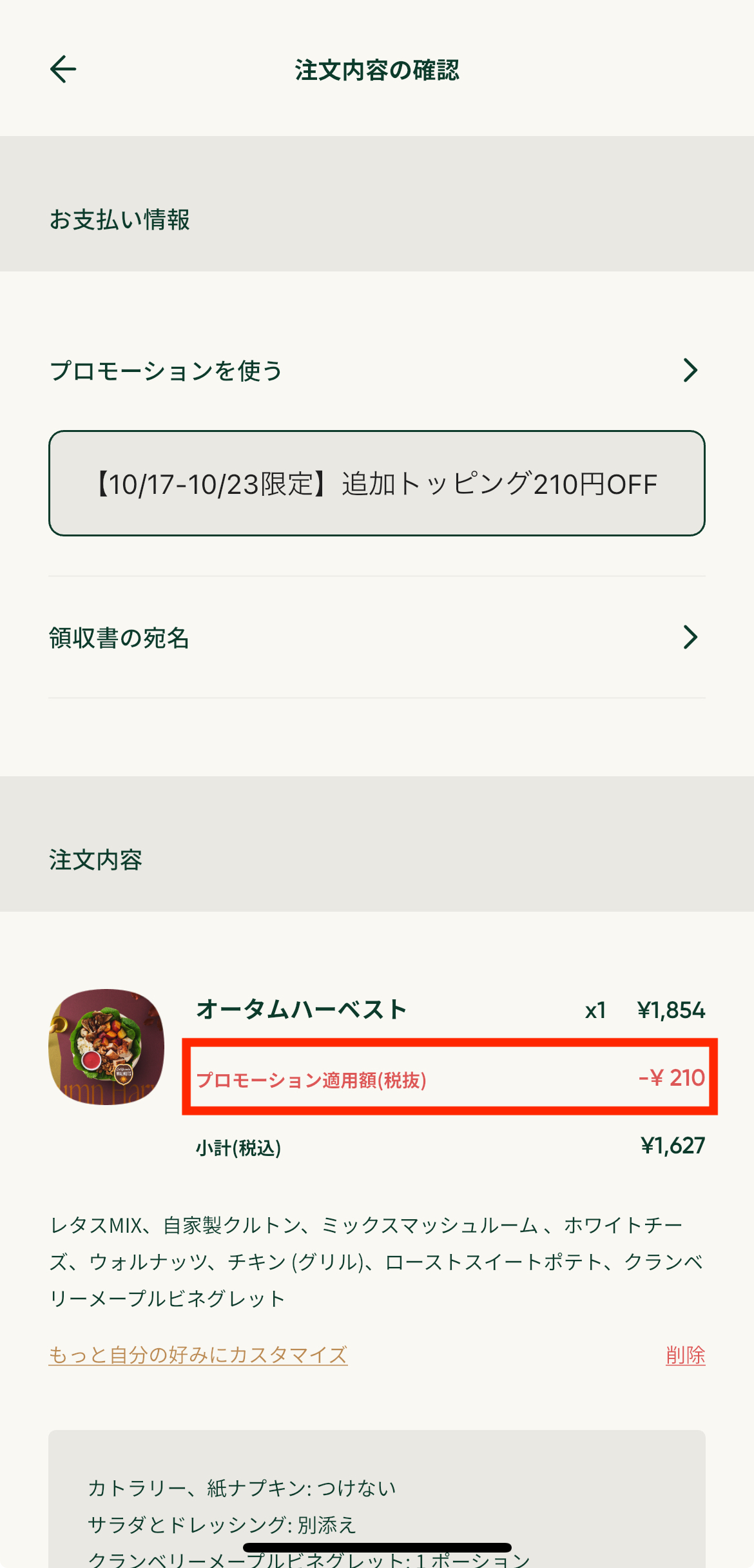Open the 領収書の宛名 chevron arrow
754x1568 pixels.
click(690, 637)
